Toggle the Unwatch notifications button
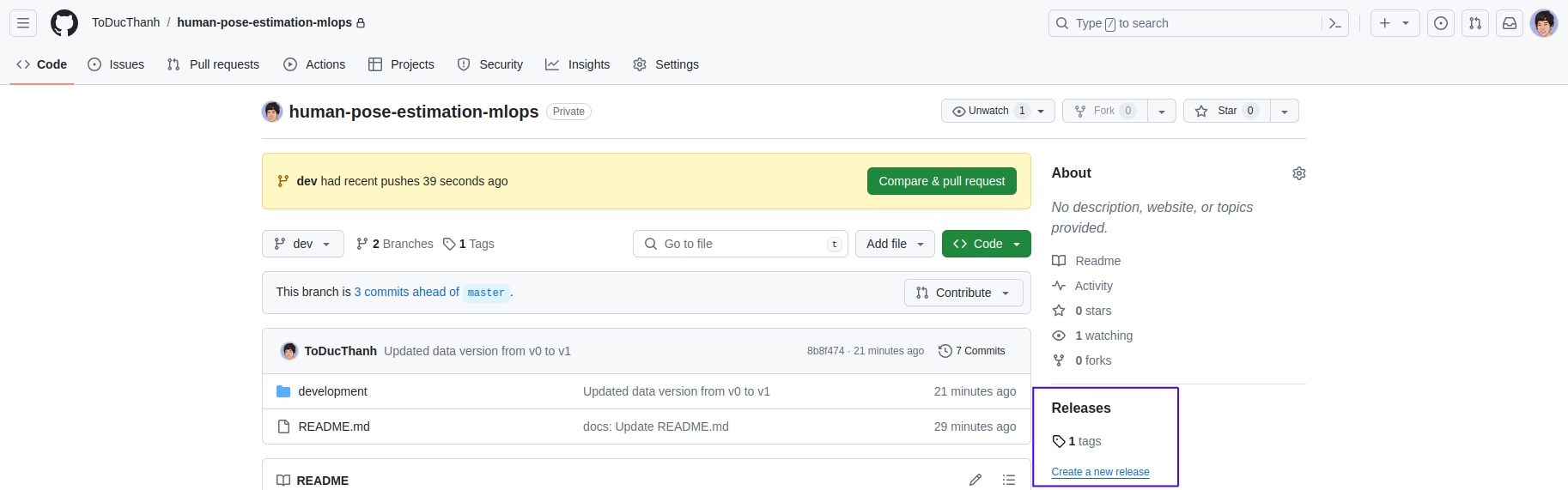Viewport: 1568px width, 490px height. [x=998, y=111]
